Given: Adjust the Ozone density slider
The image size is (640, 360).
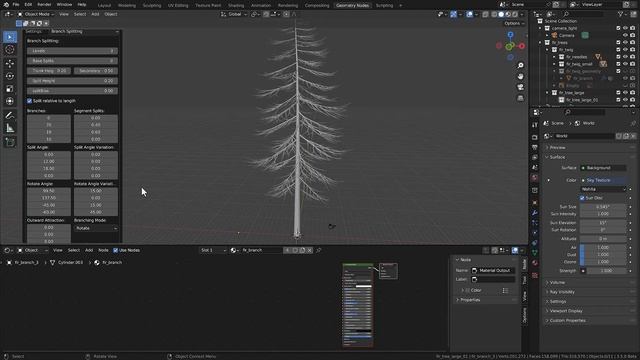Looking at the screenshot, I should pyautogui.click(x=603, y=262).
